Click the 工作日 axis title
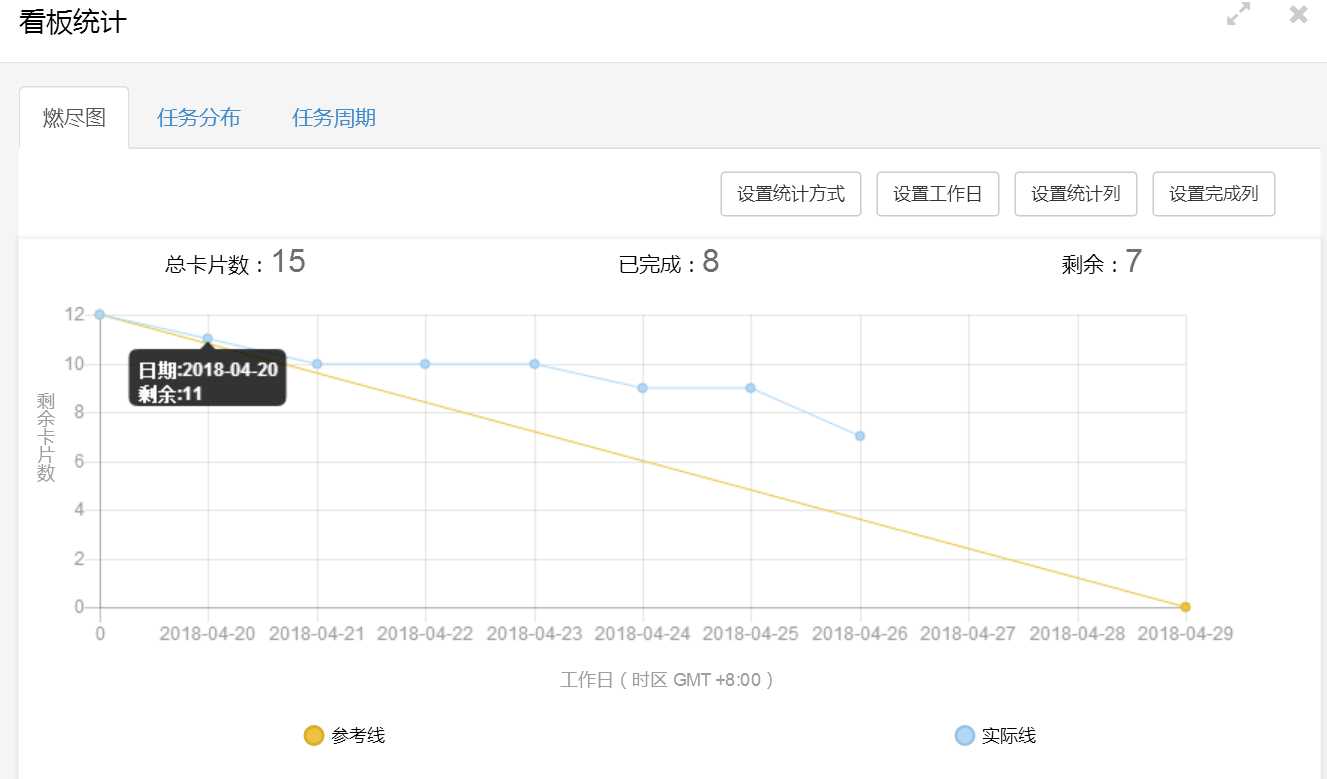Screen dimensions: 1327x779 tap(667, 680)
